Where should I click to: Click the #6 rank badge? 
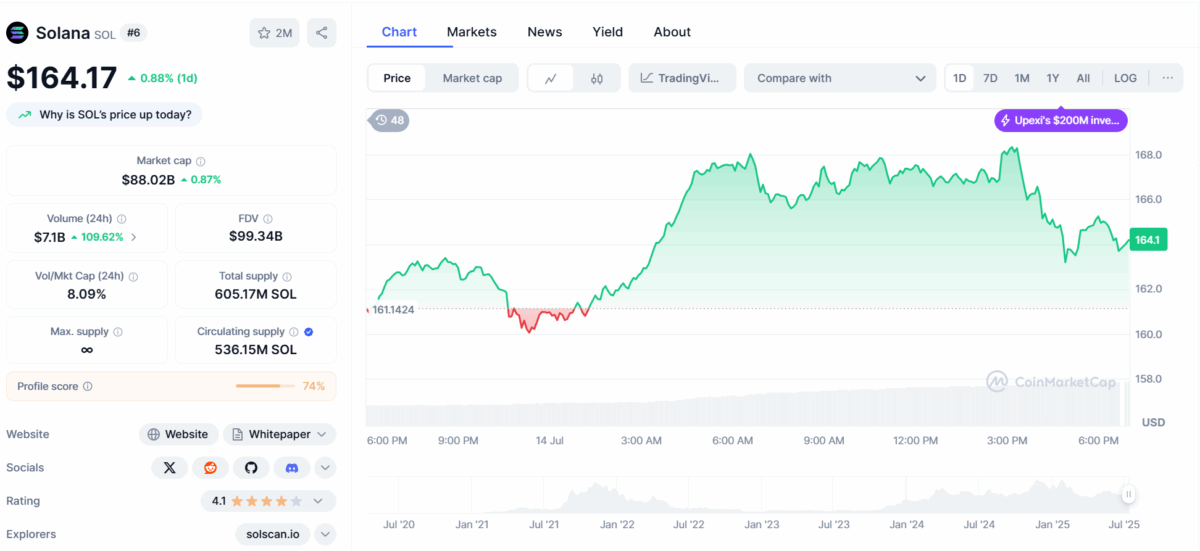pos(134,33)
